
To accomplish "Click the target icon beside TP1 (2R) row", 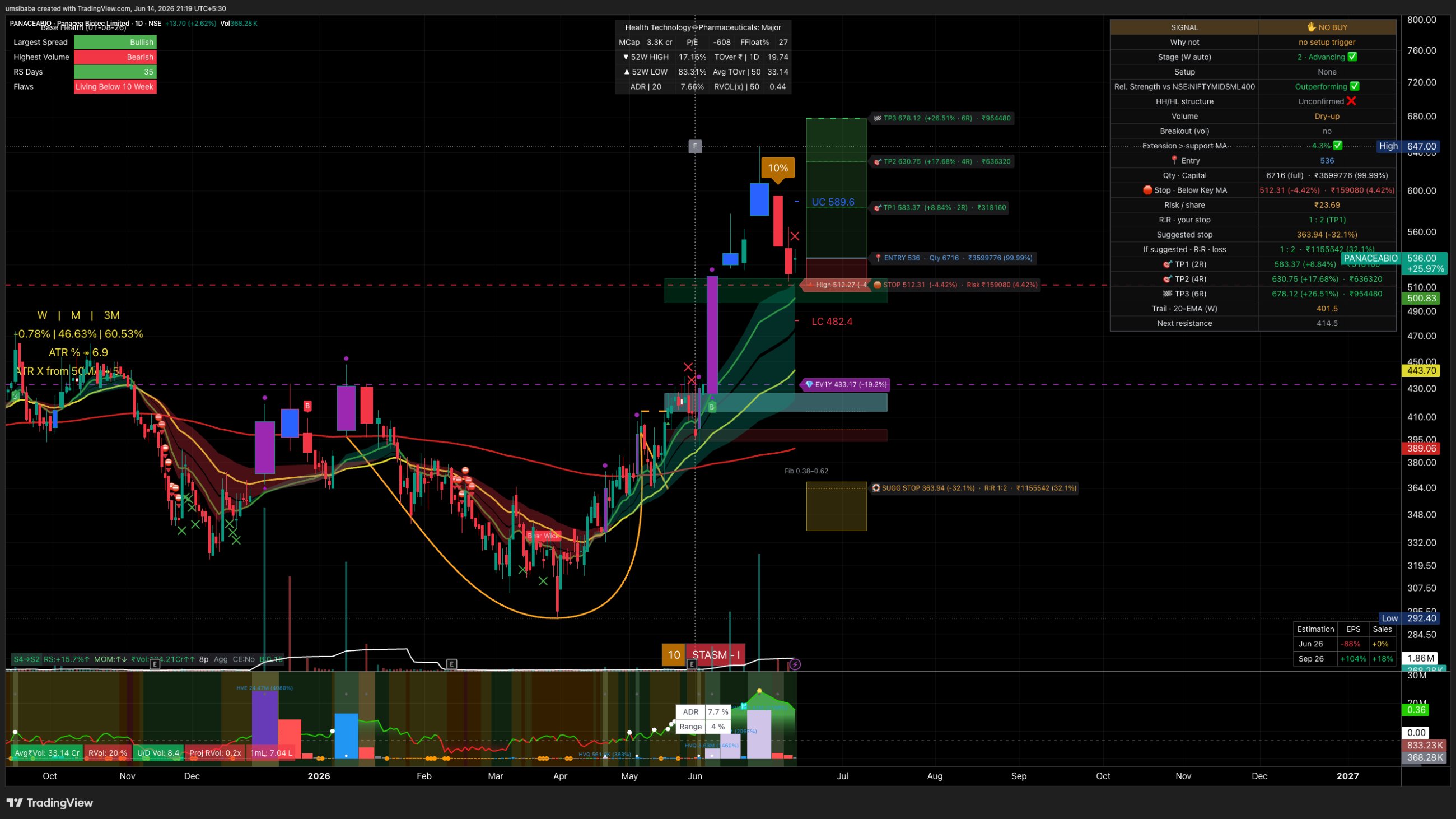I will (x=1168, y=264).
